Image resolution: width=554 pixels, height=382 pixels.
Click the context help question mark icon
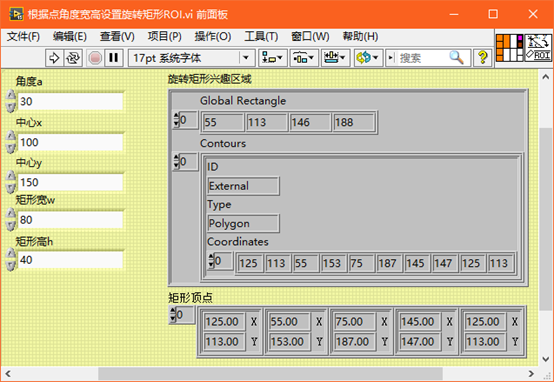click(x=482, y=58)
